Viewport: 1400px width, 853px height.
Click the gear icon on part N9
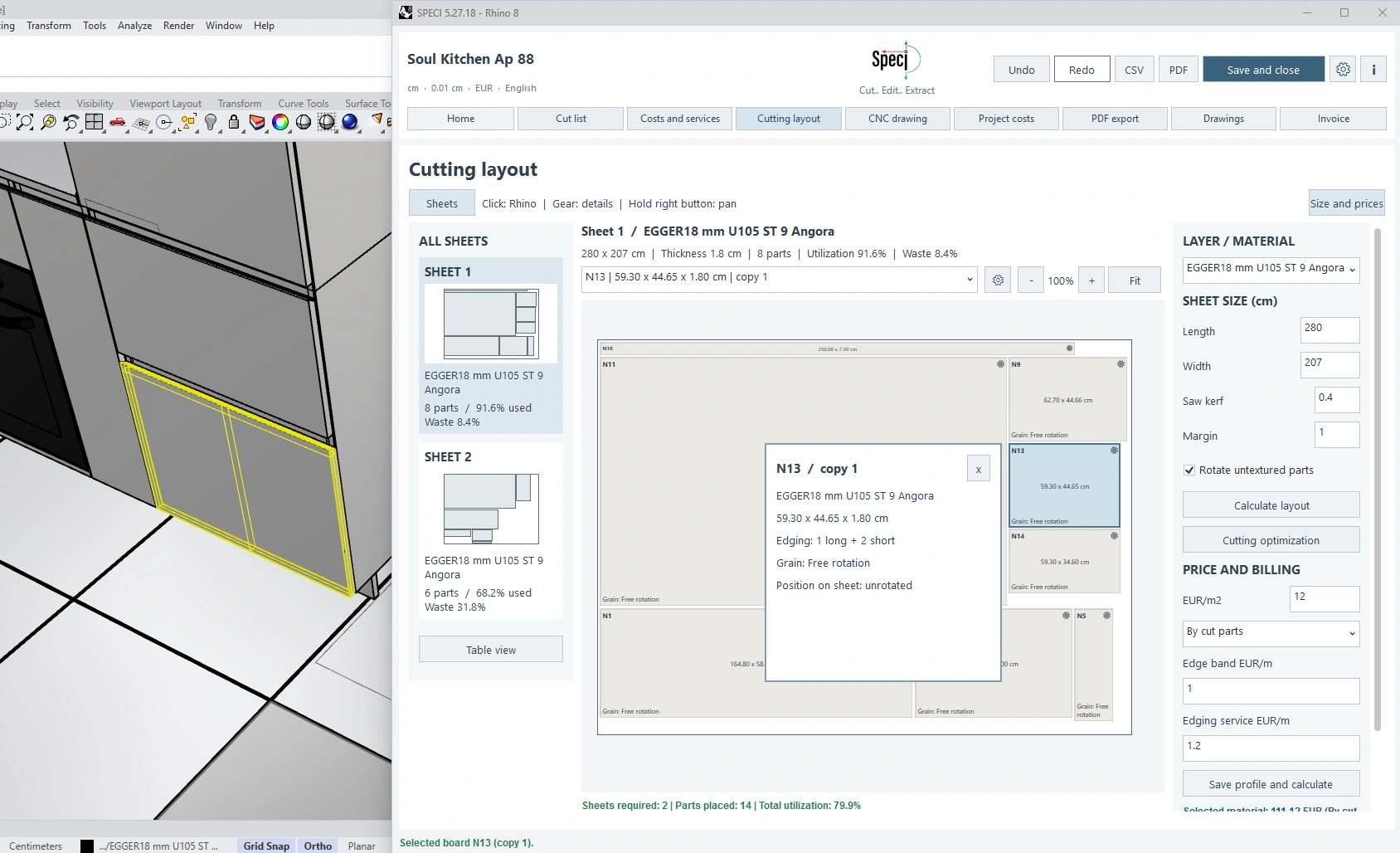pos(1120,364)
